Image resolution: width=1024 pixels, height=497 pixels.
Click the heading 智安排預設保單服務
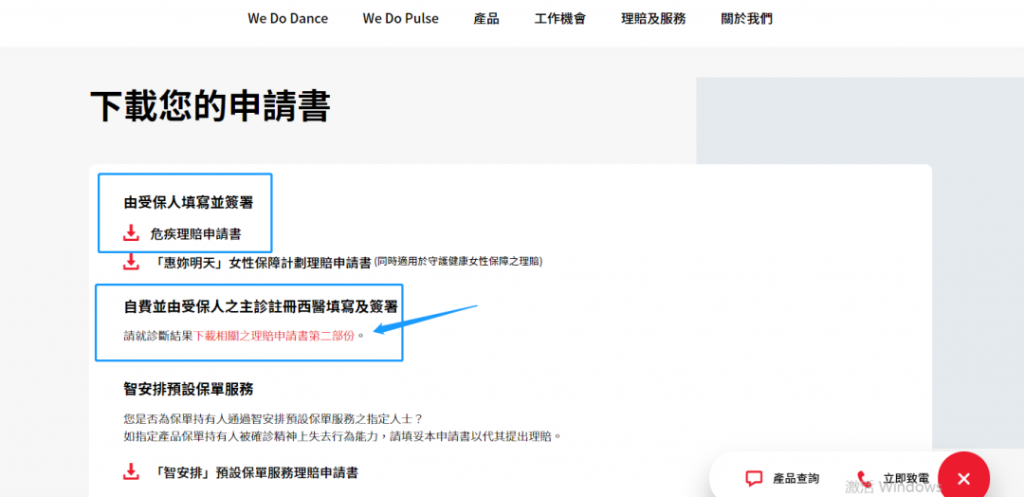188,389
